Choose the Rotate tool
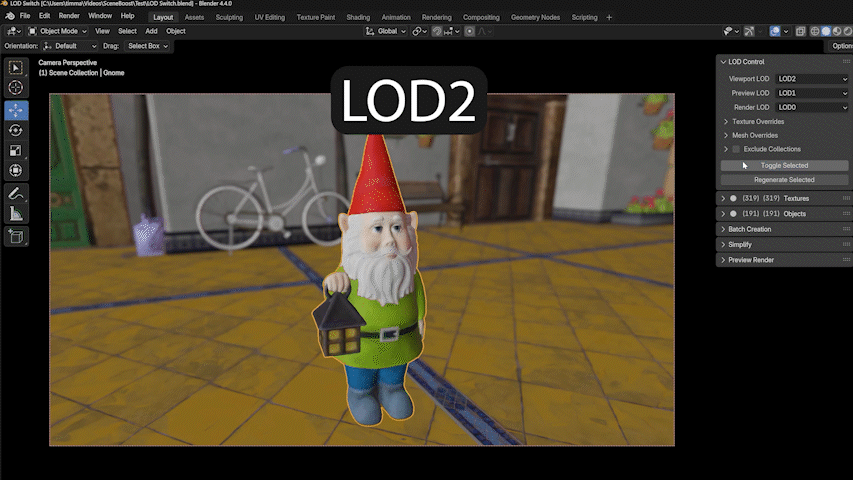Screen dimensions: 854x480 [16, 130]
